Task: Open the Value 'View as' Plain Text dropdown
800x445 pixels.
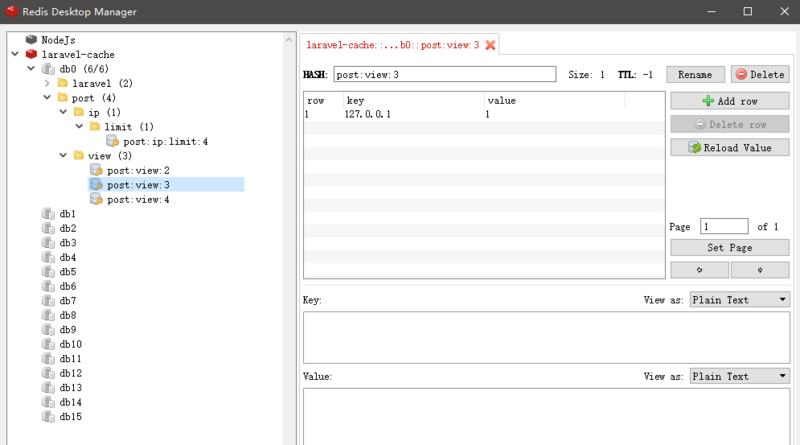Action: (x=739, y=376)
